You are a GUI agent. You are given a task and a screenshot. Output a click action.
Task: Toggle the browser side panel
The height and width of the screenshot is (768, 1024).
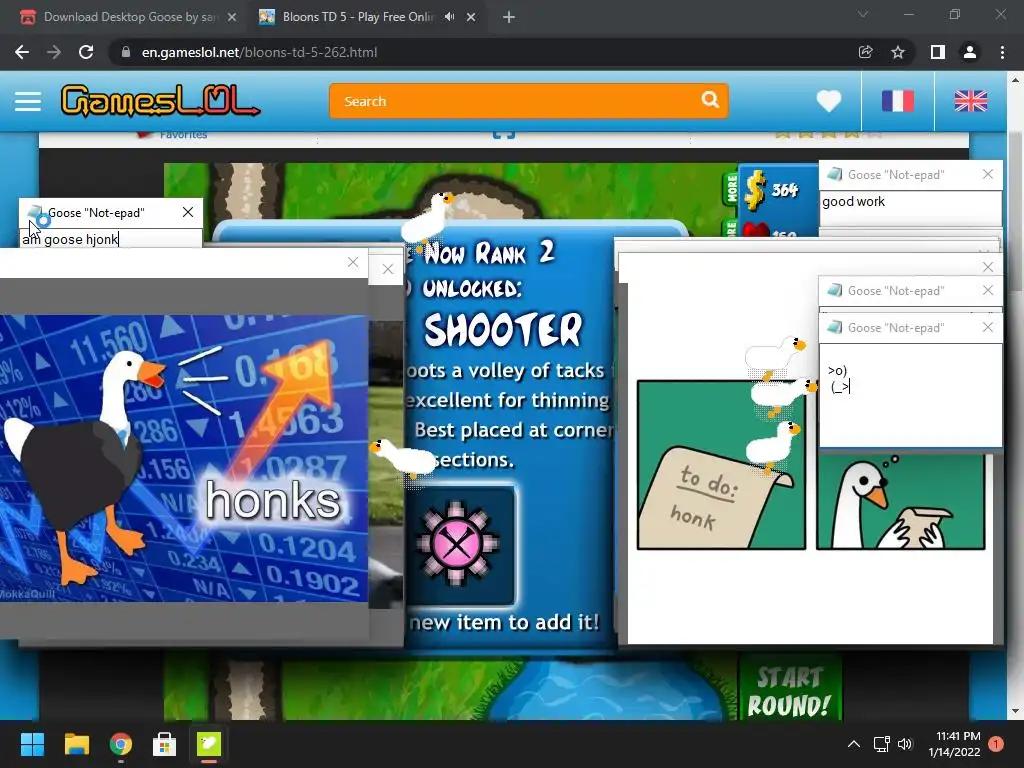click(x=938, y=52)
